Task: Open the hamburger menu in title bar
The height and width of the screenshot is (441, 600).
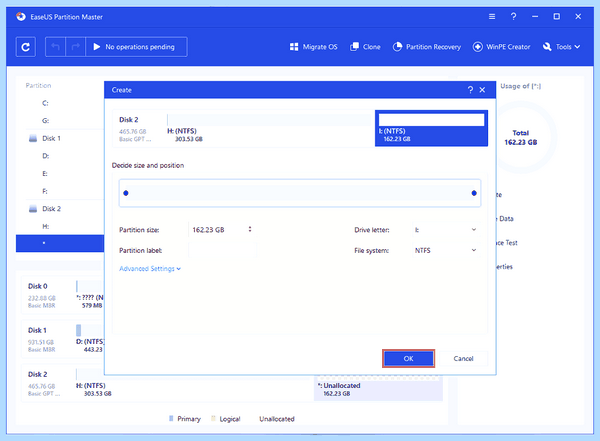Action: tap(492, 16)
